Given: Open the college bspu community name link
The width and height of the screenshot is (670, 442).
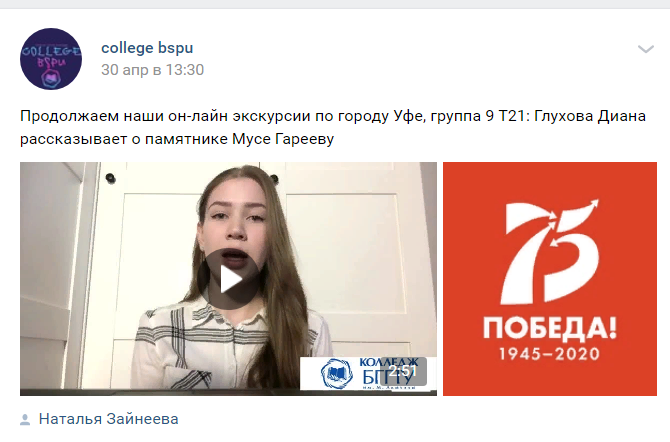Looking at the screenshot, I should click(147, 47).
